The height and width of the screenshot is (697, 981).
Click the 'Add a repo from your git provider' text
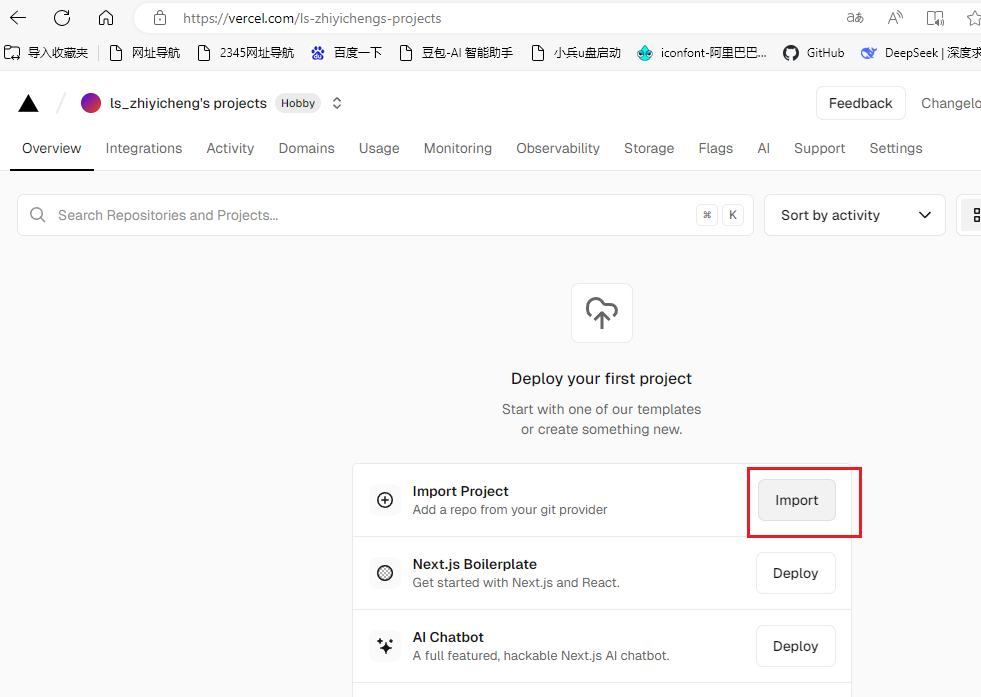(510, 509)
